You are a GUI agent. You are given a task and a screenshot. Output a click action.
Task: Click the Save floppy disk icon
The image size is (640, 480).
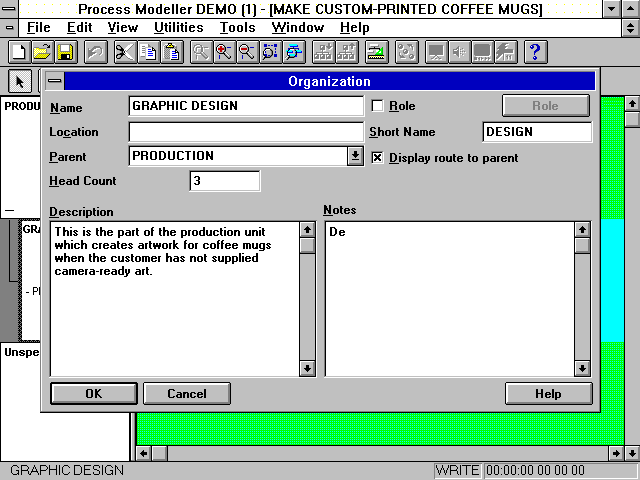click(64, 52)
